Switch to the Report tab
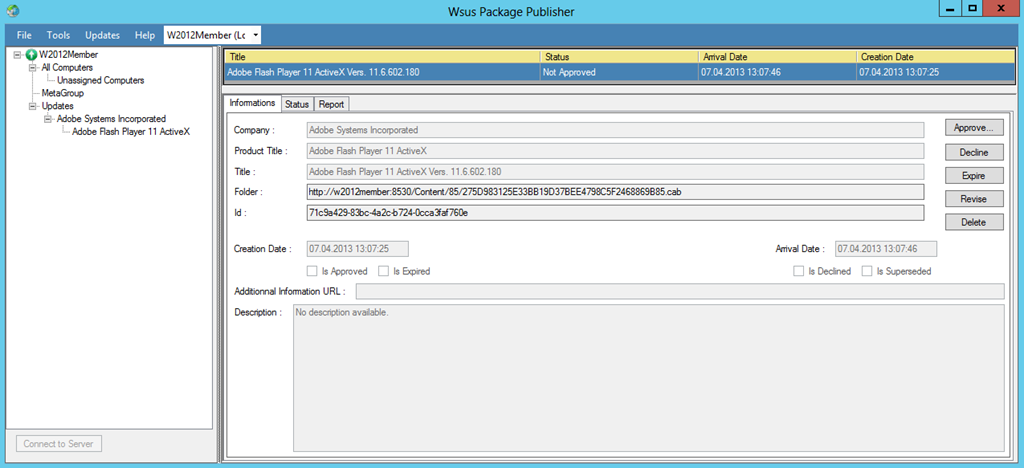The height and width of the screenshot is (468, 1024). tap(332, 104)
